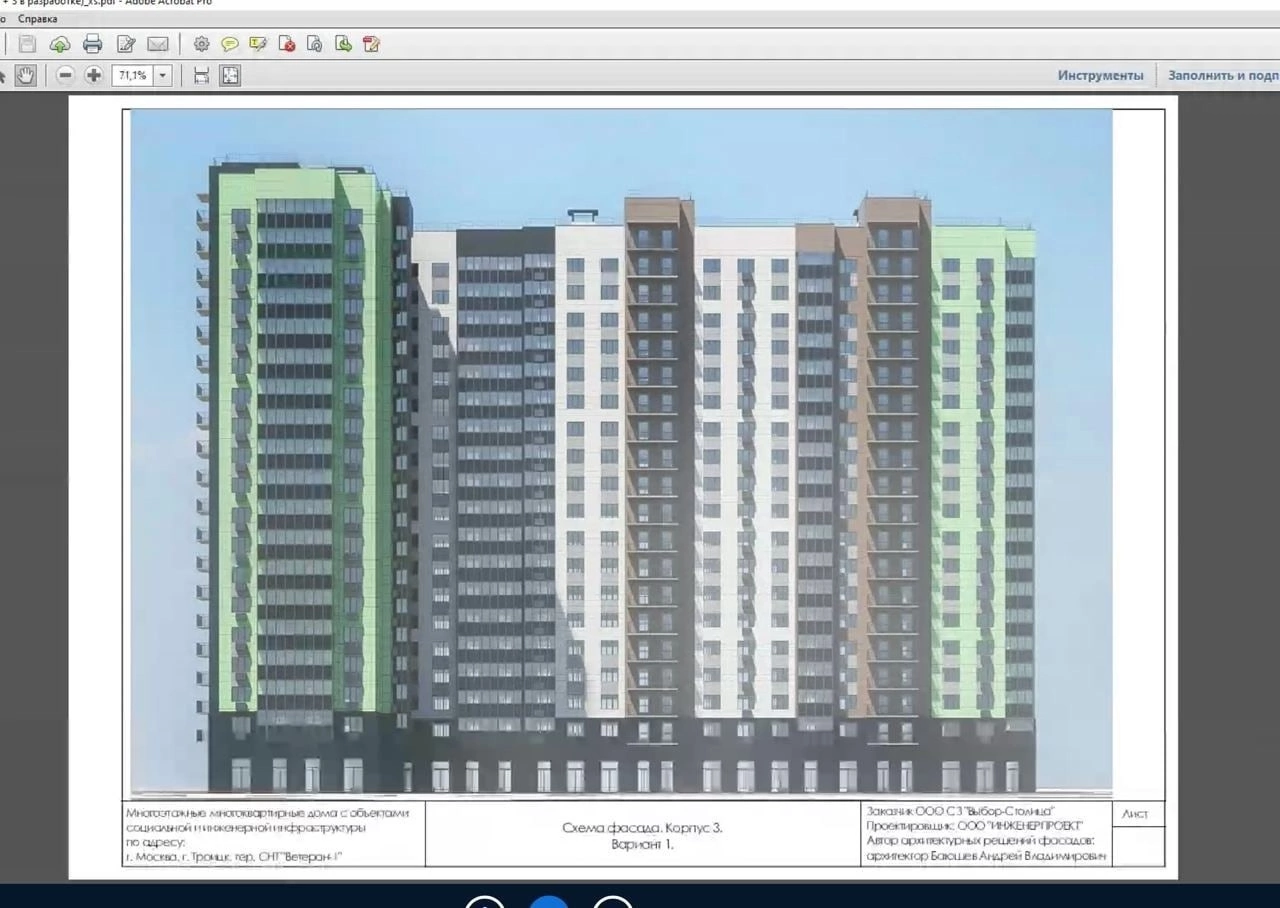Click the 71,1% zoom value field
Viewport: 1280px width, 908px height.
(x=132, y=75)
